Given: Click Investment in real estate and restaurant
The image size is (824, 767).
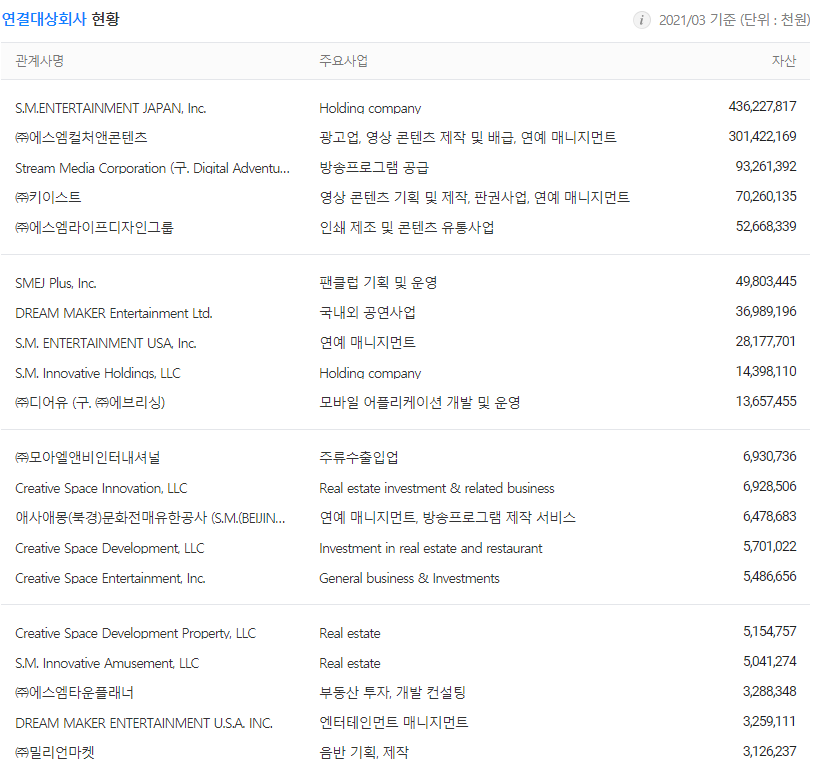Looking at the screenshot, I should (430, 548).
